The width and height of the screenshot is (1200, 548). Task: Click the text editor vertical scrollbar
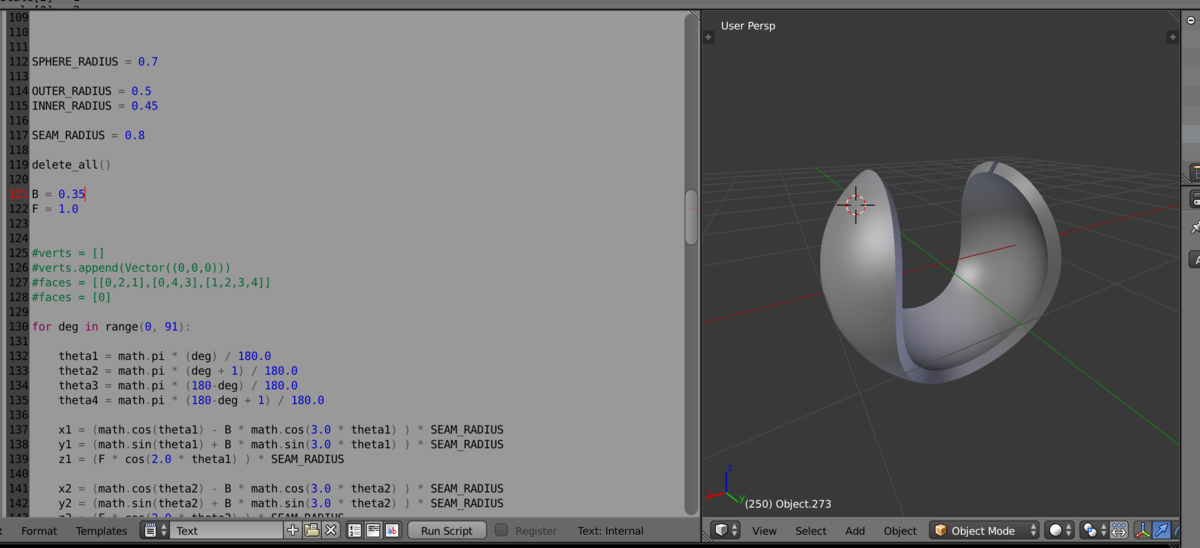pyautogui.click(x=691, y=217)
